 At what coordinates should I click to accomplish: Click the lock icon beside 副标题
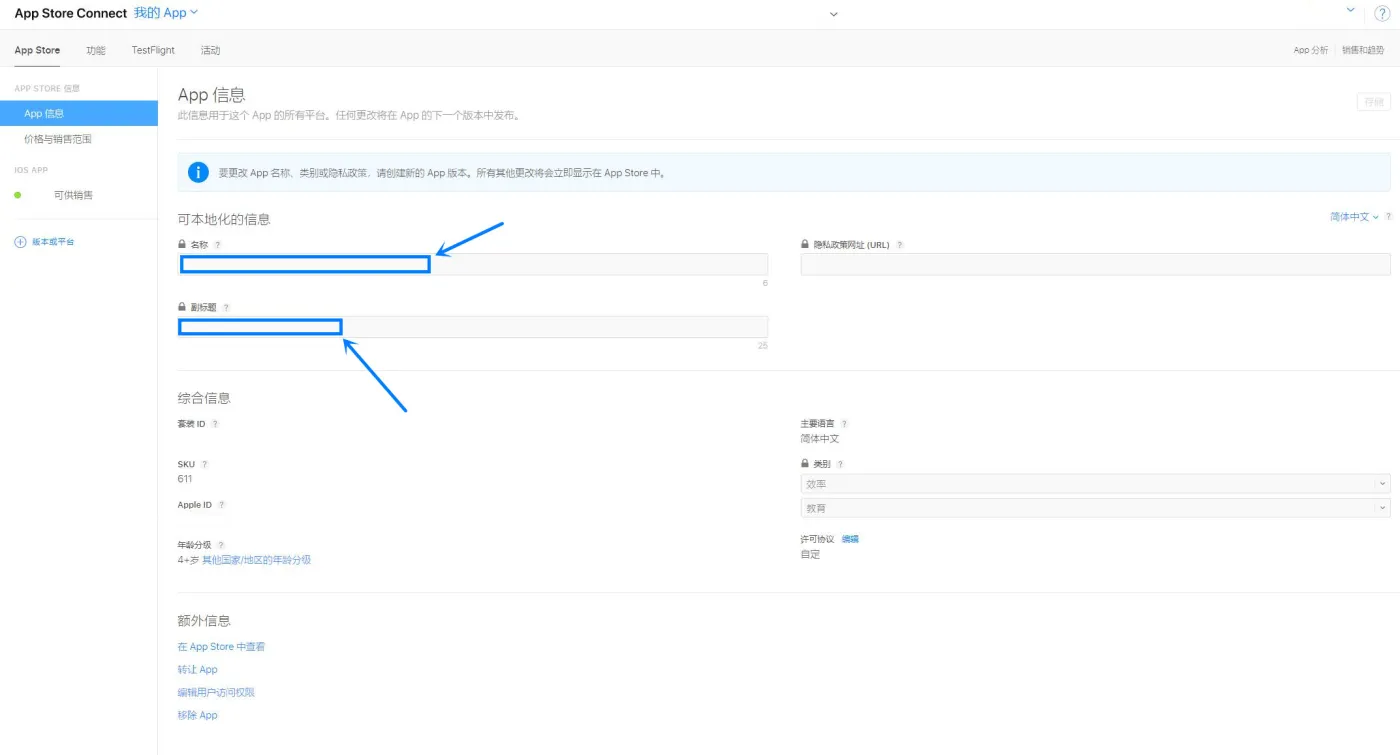pos(182,307)
